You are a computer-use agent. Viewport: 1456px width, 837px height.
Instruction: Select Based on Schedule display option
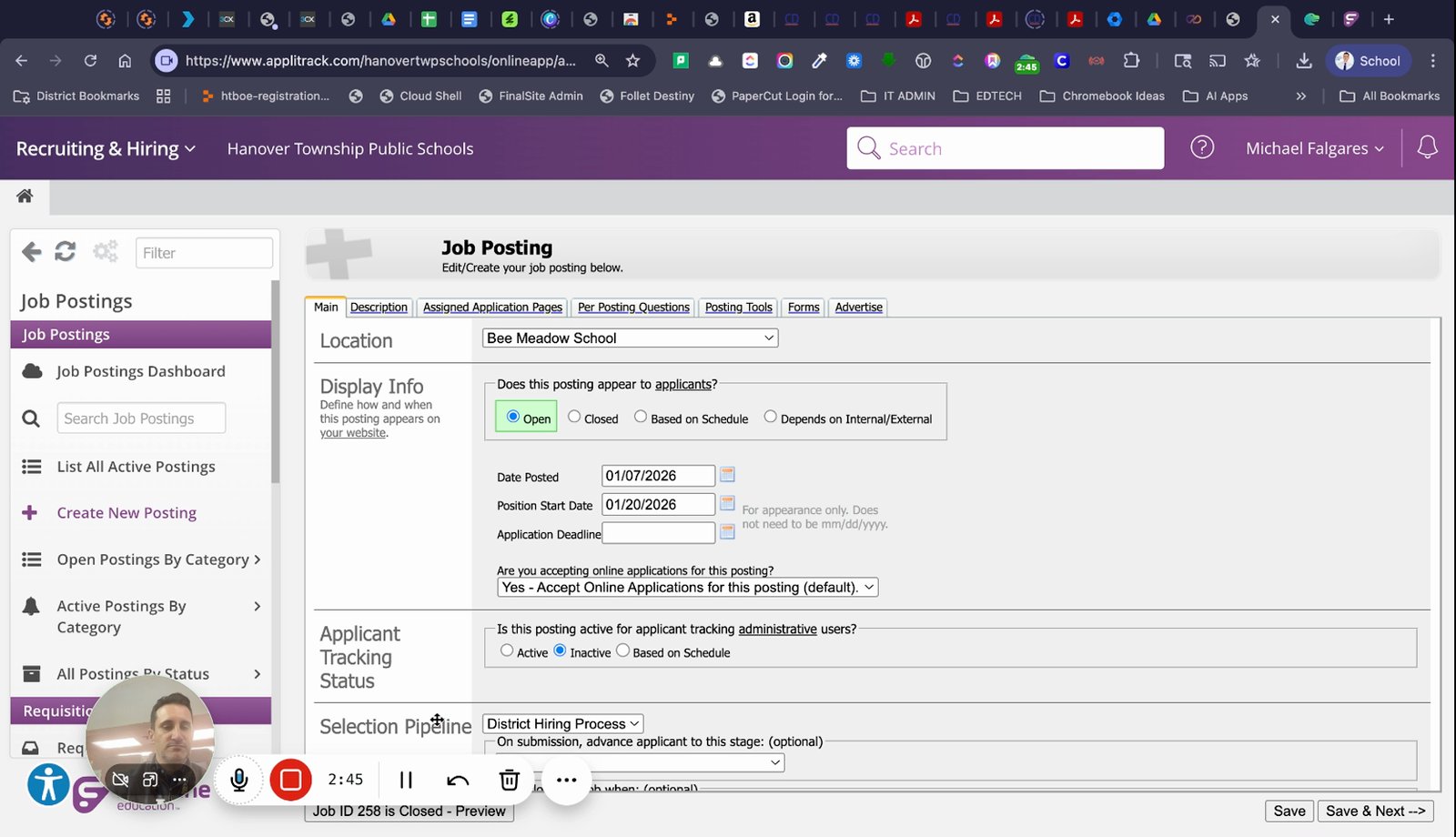pyautogui.click(x=641, y=417)
